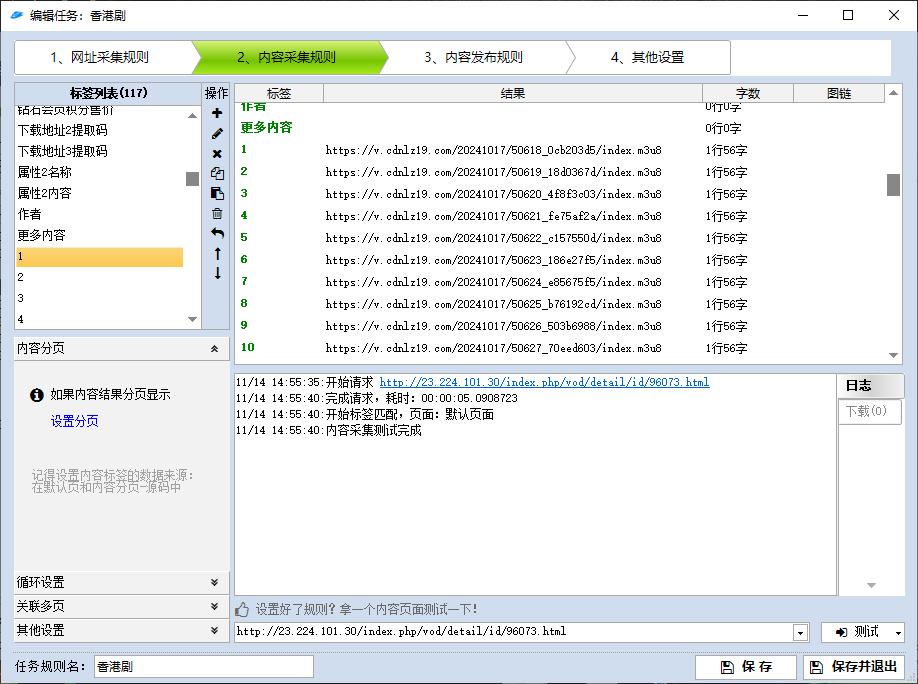
Task: Click the 任务规则名 input field
Action: pyautogui.click(x=203, y=667)
